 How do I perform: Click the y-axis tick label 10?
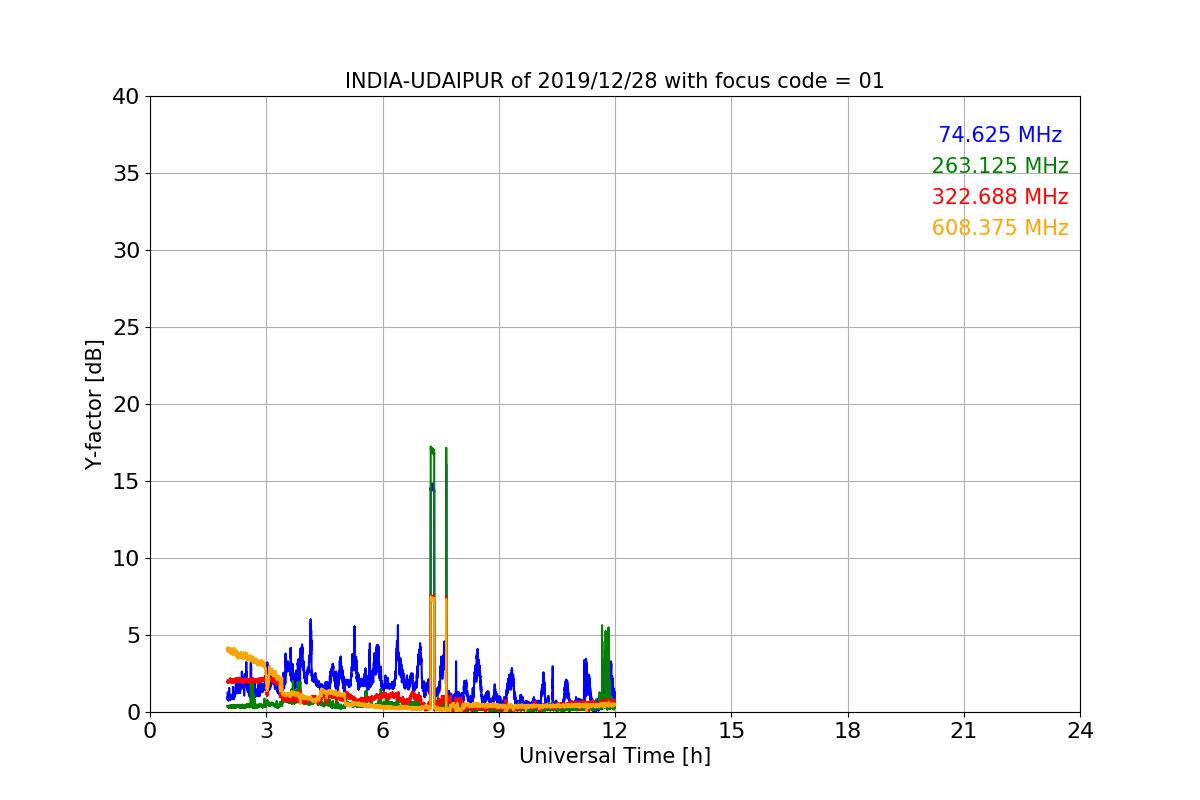coord(125,559)
